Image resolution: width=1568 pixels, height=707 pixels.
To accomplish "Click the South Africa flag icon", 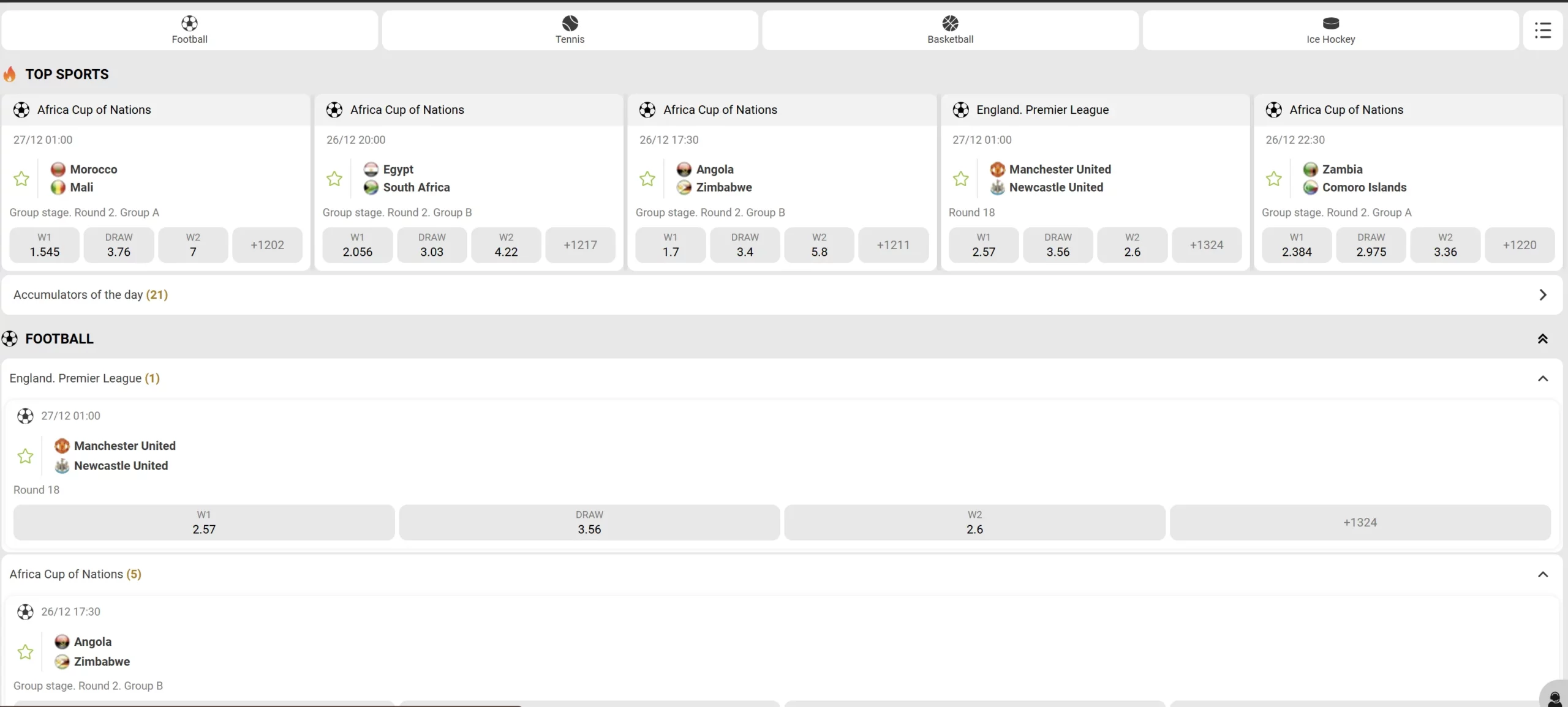I will point(371,187).
